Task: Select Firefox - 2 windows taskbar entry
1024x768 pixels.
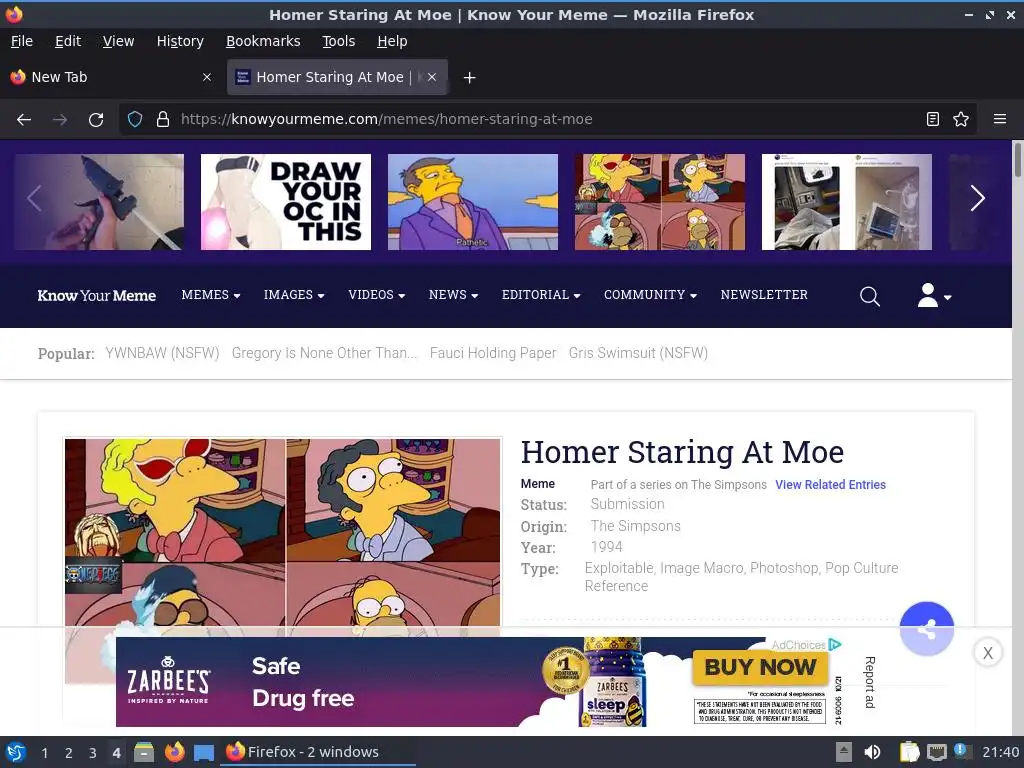Action: click(317, 752)
